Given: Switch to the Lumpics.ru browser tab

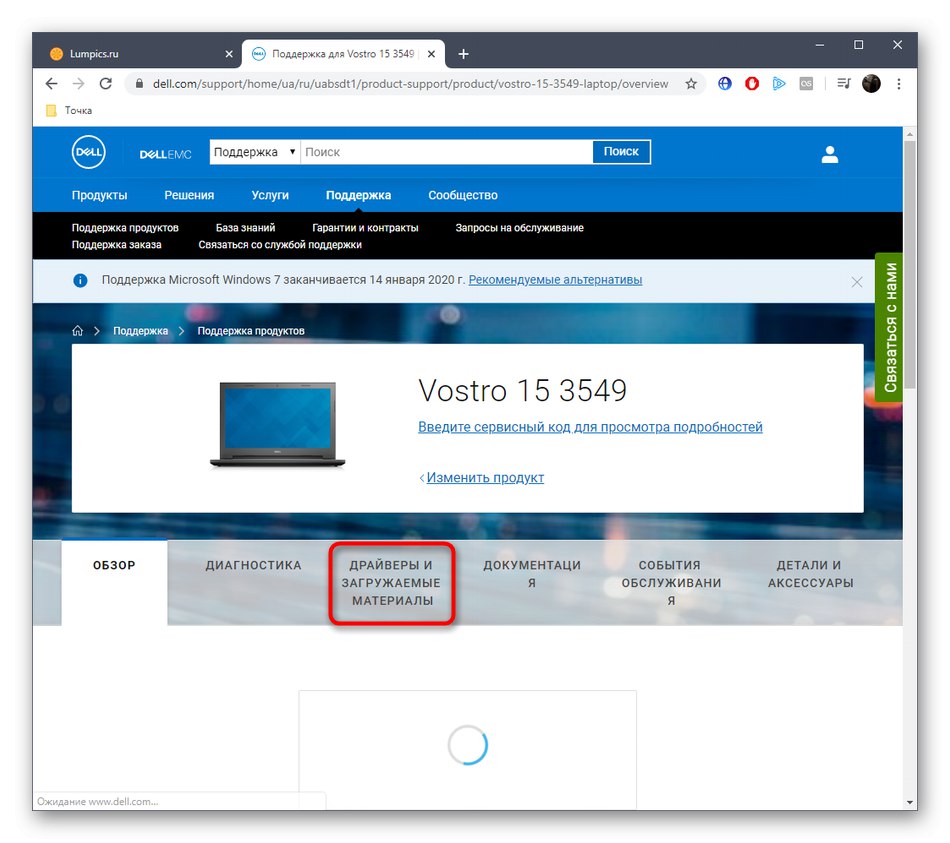Looking at the screenshot, I should click(130, 53).
